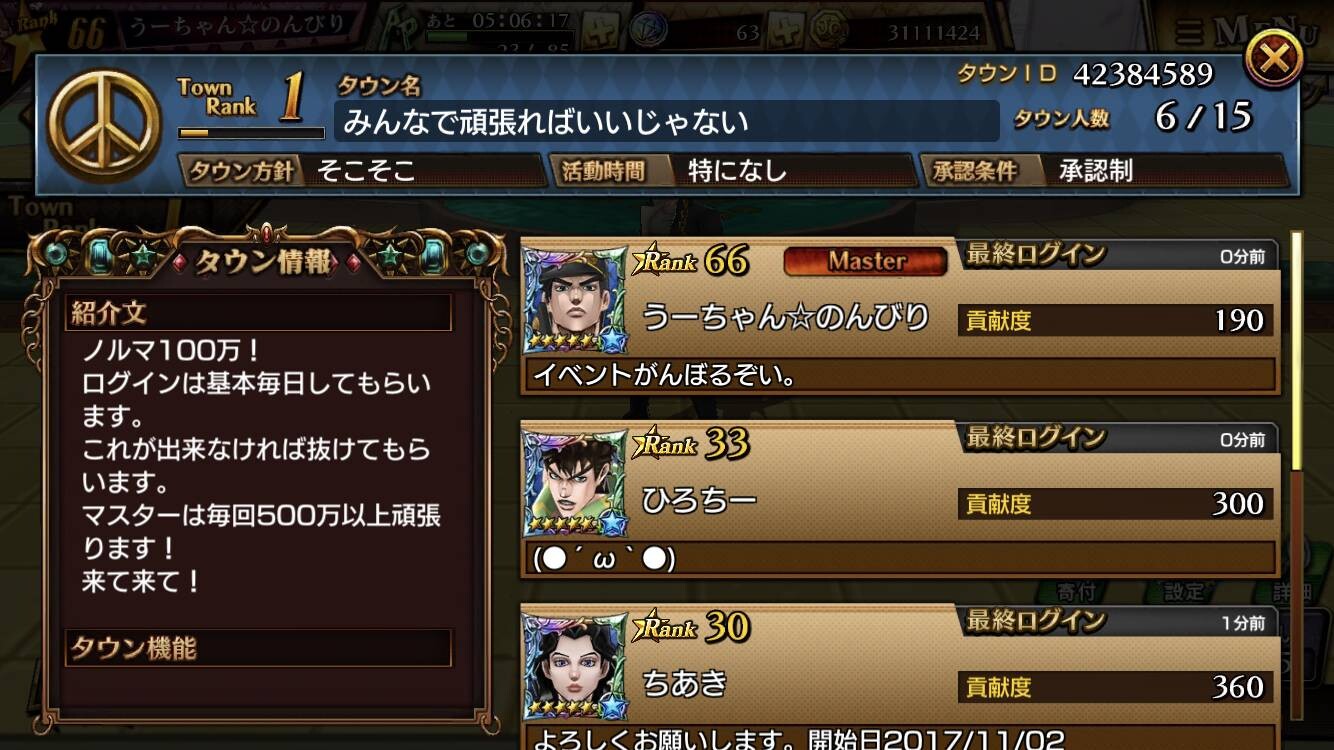
Task: Tap the golden peace emblem icon
Action: coord(103,124)
